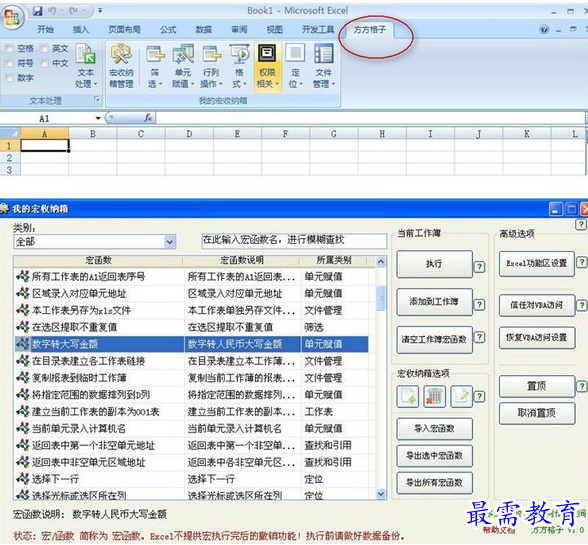The width and height of the screenshot is (588, 545).
Task: Click the 文本处理 ribbon icon
Action: click(x=86, y=66)
